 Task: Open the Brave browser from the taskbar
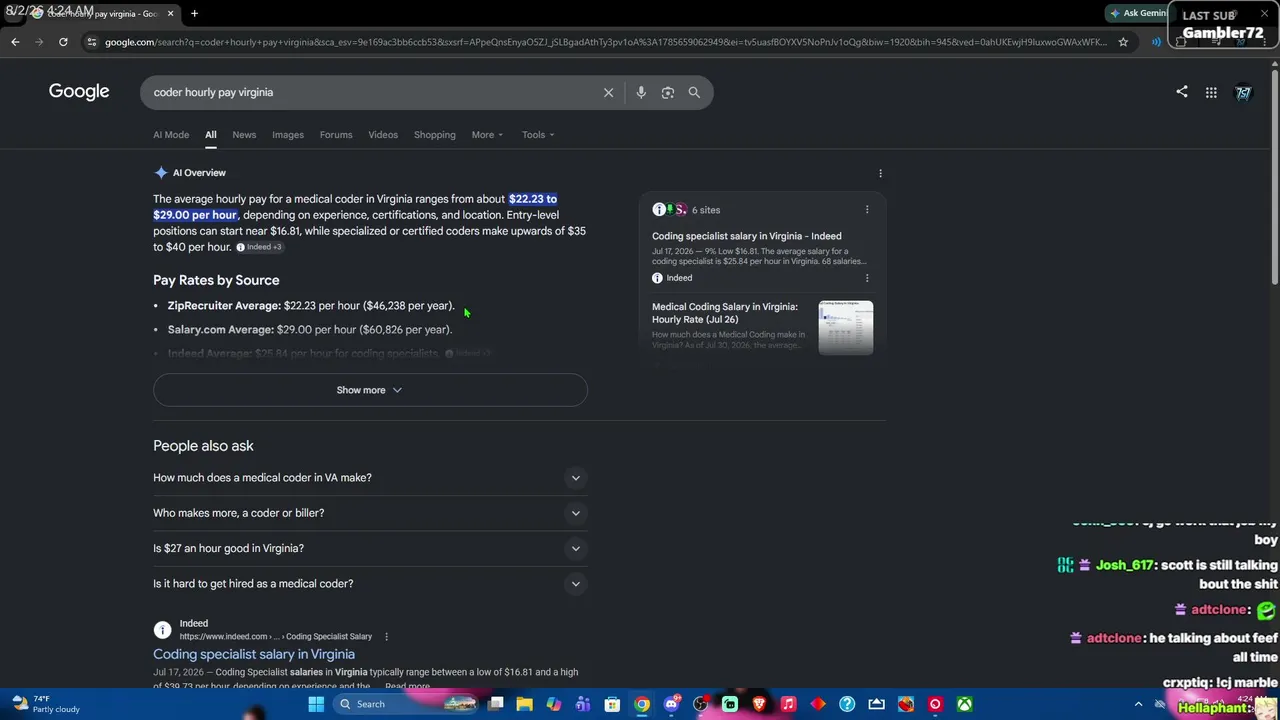[759, 704]
